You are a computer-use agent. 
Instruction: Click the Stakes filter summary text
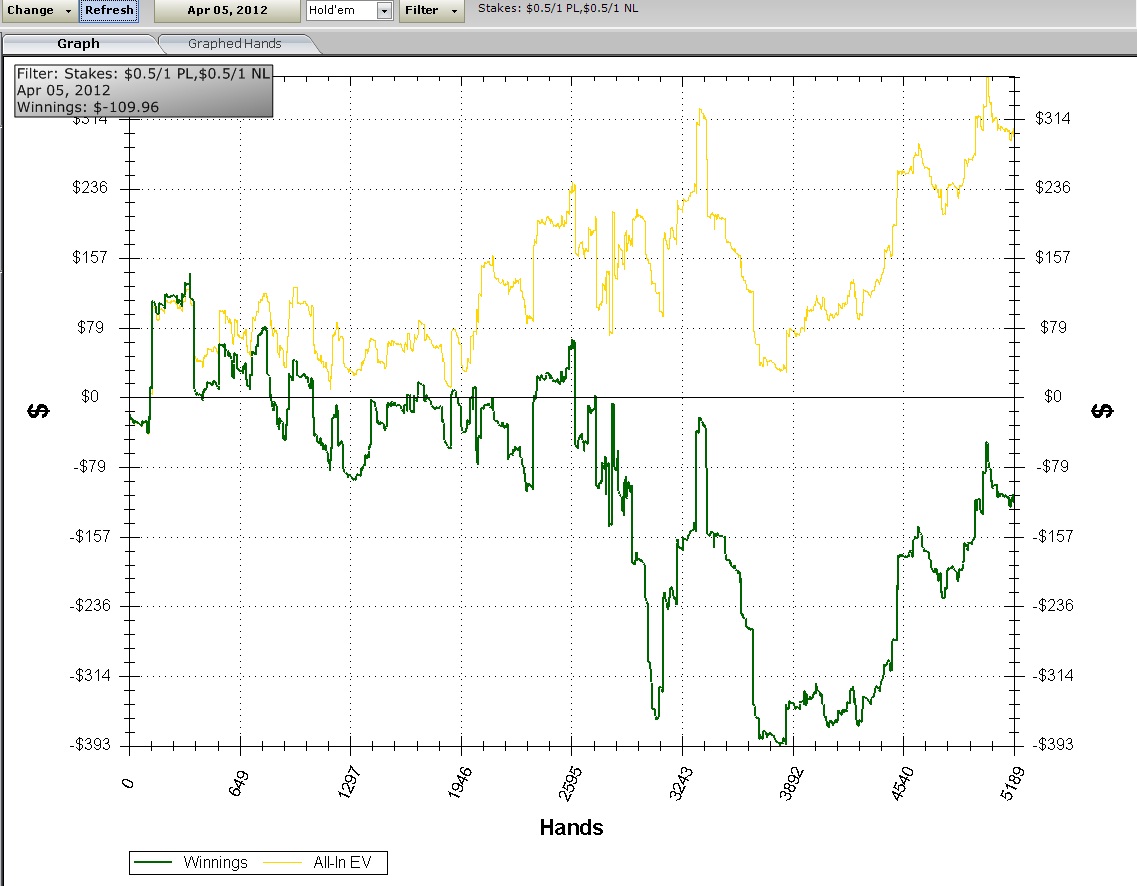pos(558,9)
